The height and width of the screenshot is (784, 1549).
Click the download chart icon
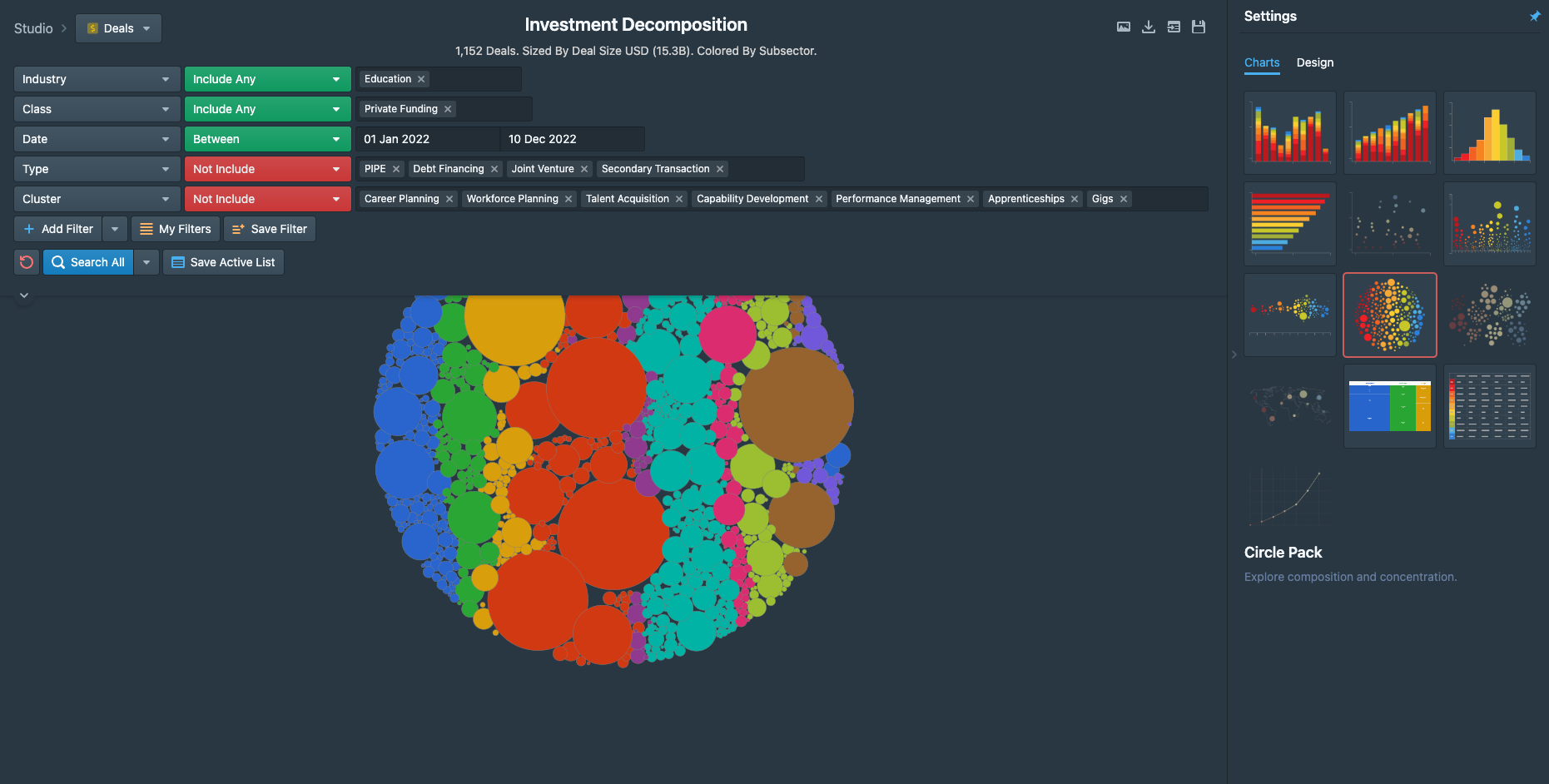(x=1148, y=27)
